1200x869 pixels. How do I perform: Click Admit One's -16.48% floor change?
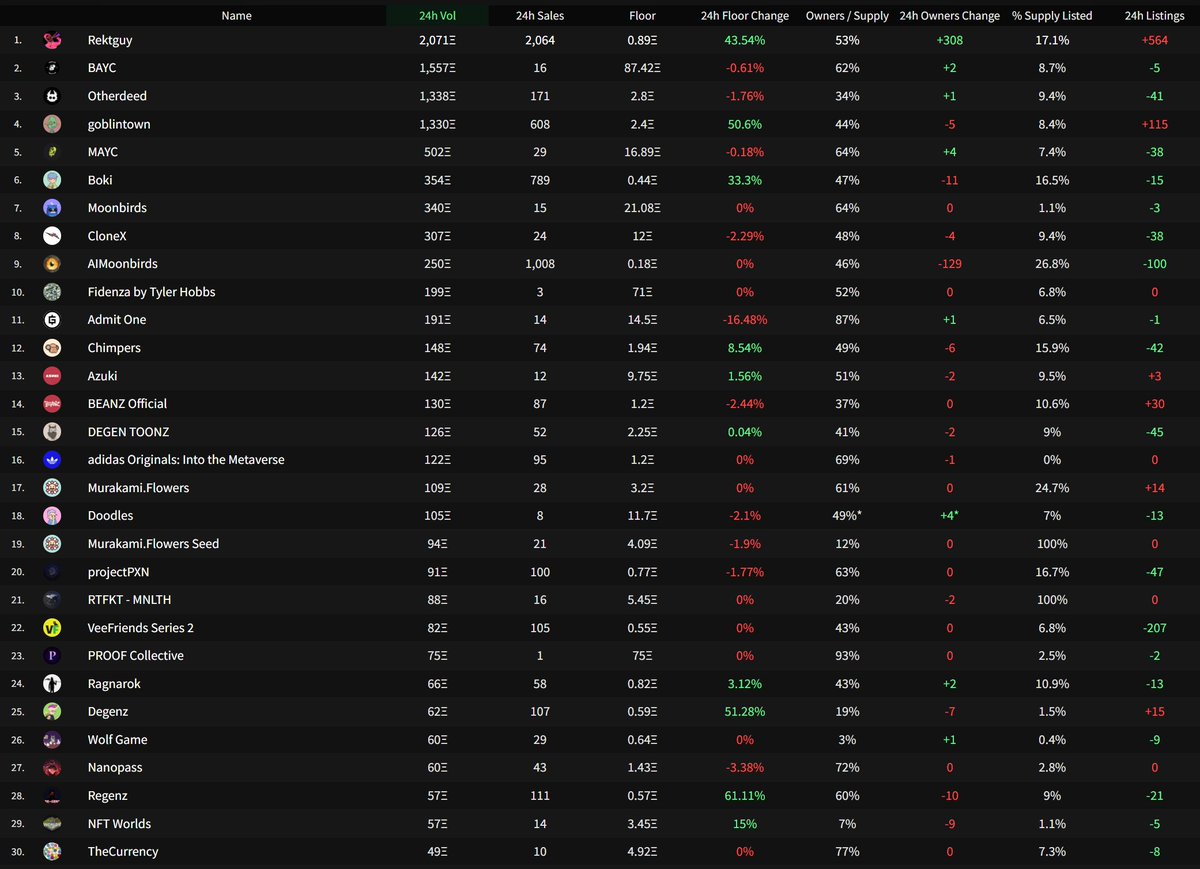(745, 320)
